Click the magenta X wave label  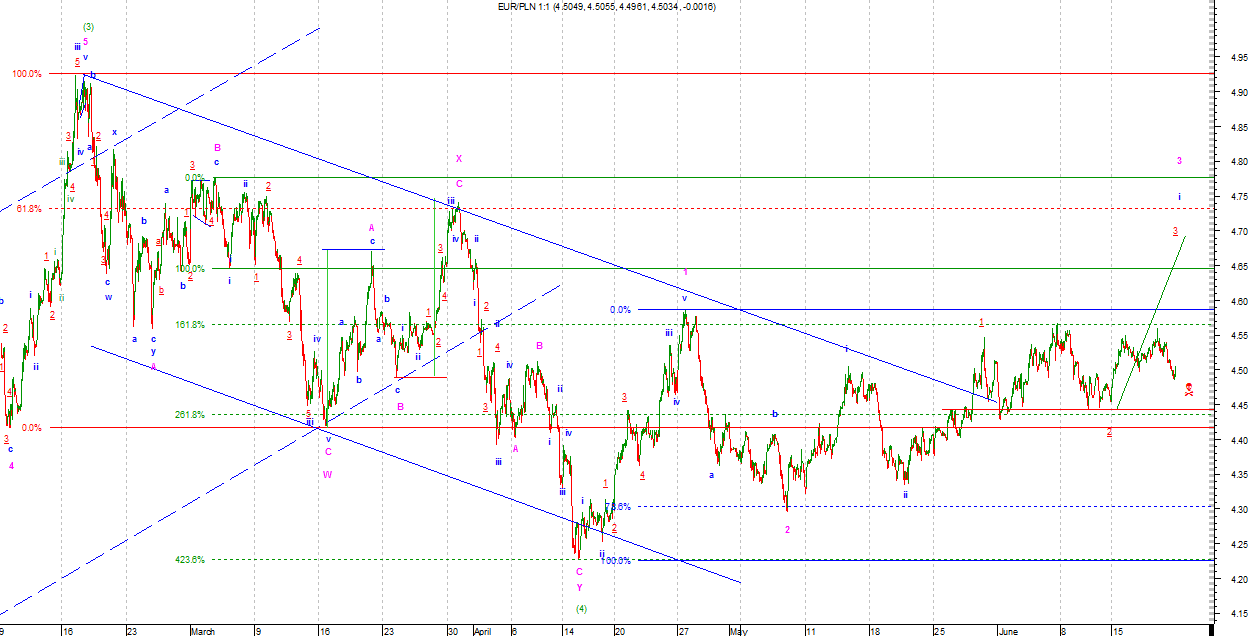(459, 159)
